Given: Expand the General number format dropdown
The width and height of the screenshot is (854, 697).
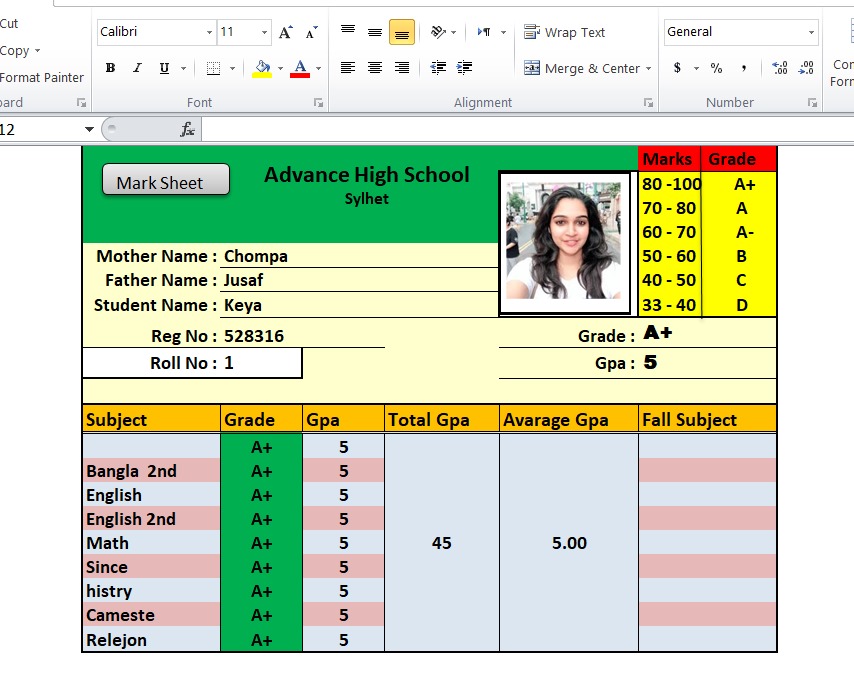Looking at the screenshot, I should pos(811,32).
